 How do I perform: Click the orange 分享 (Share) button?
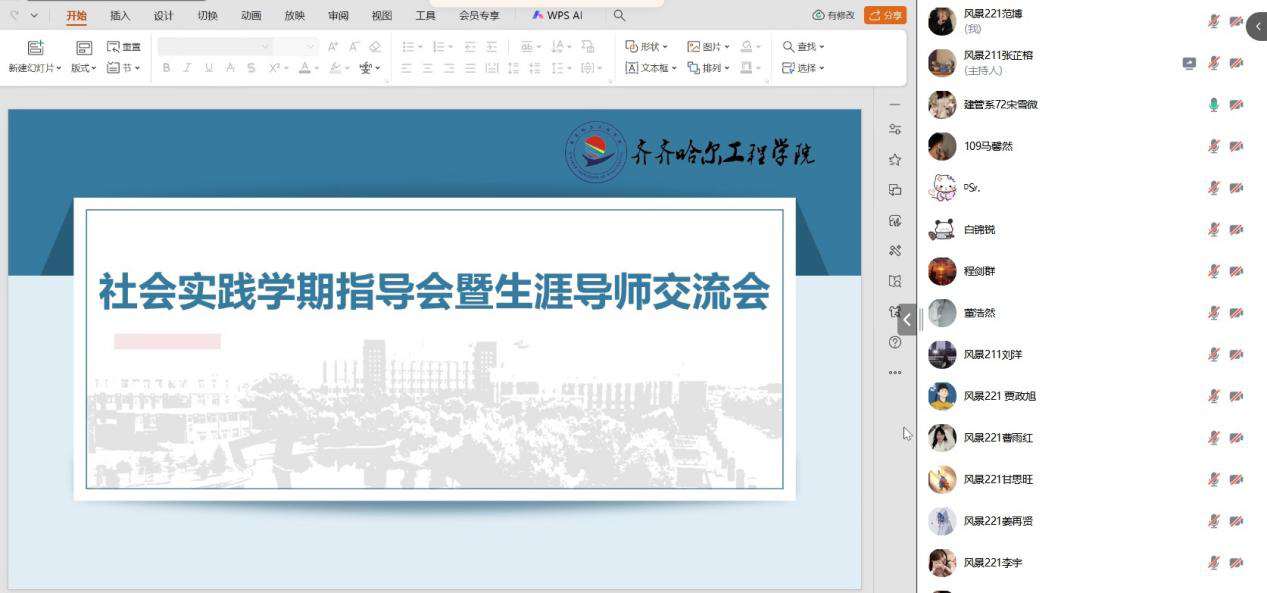[885, 16]
